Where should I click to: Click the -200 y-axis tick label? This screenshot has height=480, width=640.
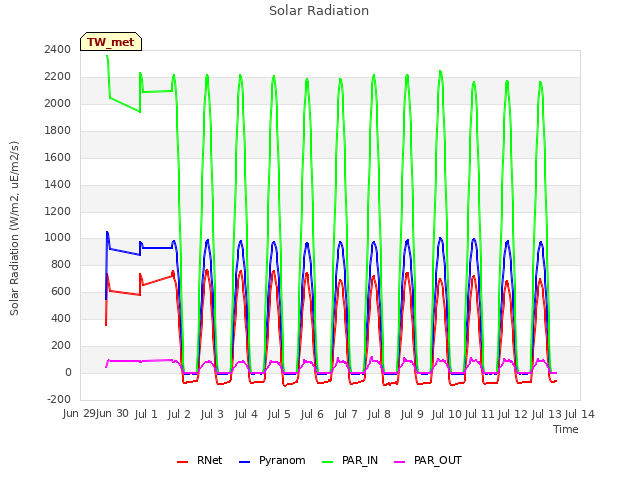pos(59,399)
